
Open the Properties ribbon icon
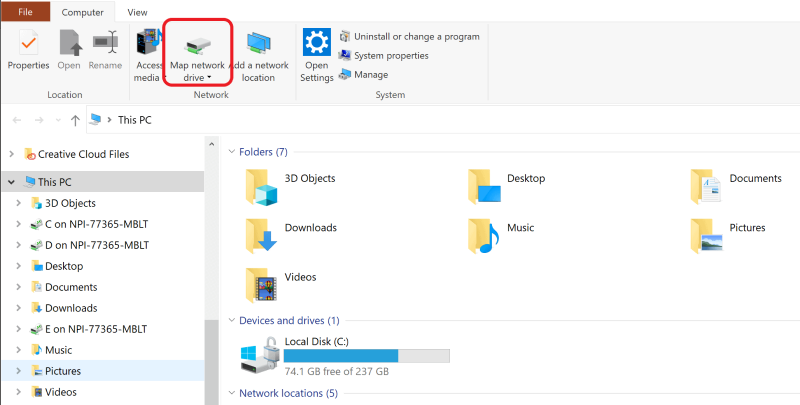(x=28, y=44)
